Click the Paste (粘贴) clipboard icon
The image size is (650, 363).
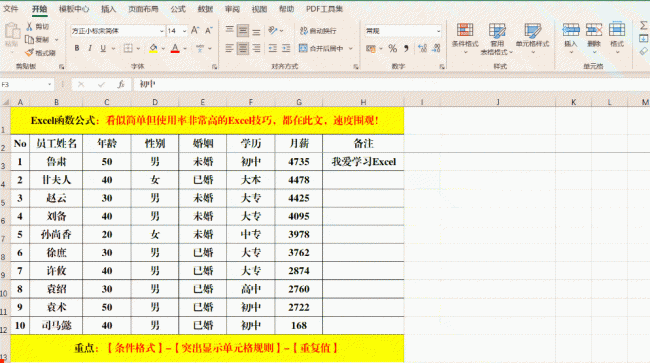point(12,31)
